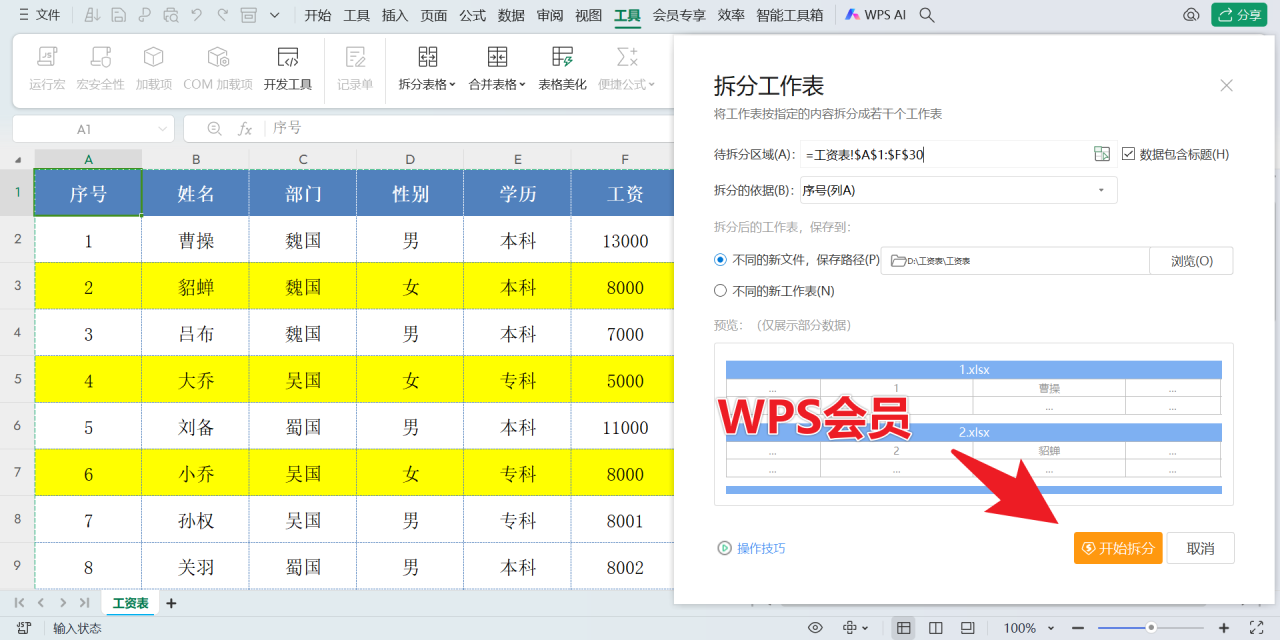Click the zoom magnifier icon in formula bar
The height and width of the screenshot is (640, 1280).
pyautogui.click(x=214, y=128)
